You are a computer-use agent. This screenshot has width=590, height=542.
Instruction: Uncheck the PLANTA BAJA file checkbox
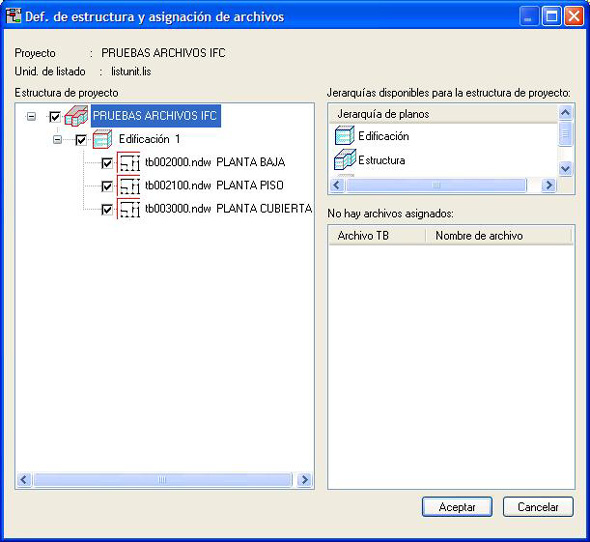(107, 163)
